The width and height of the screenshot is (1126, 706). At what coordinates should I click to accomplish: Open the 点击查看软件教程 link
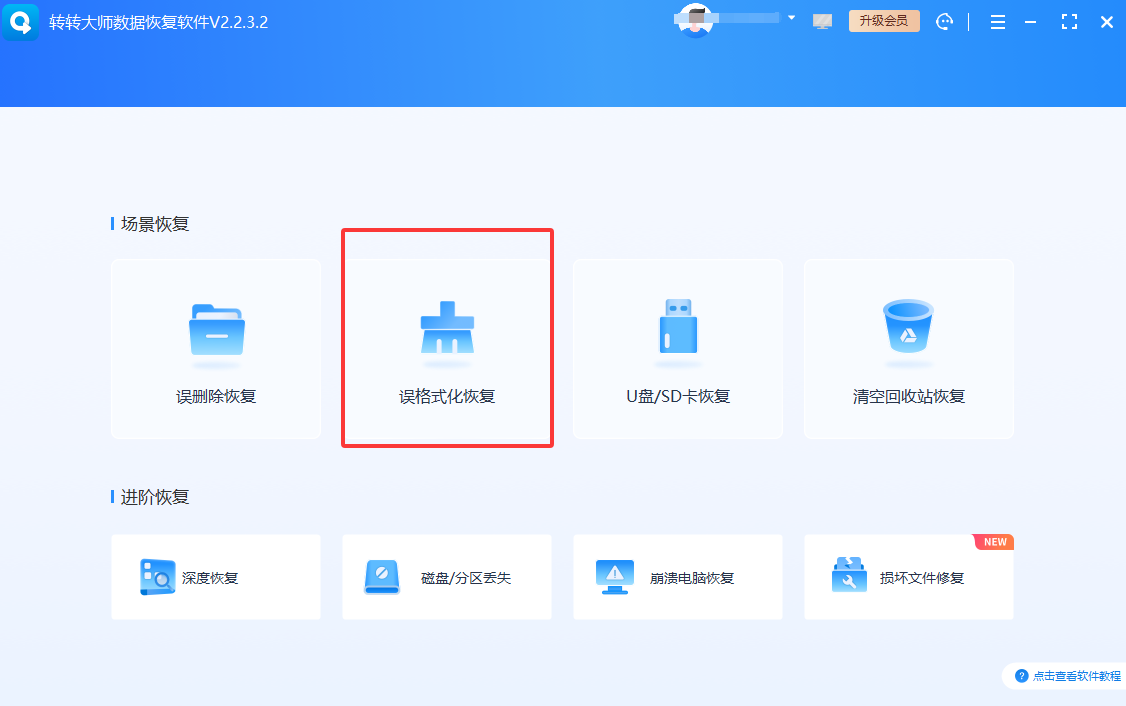(x=1076, y=676)
